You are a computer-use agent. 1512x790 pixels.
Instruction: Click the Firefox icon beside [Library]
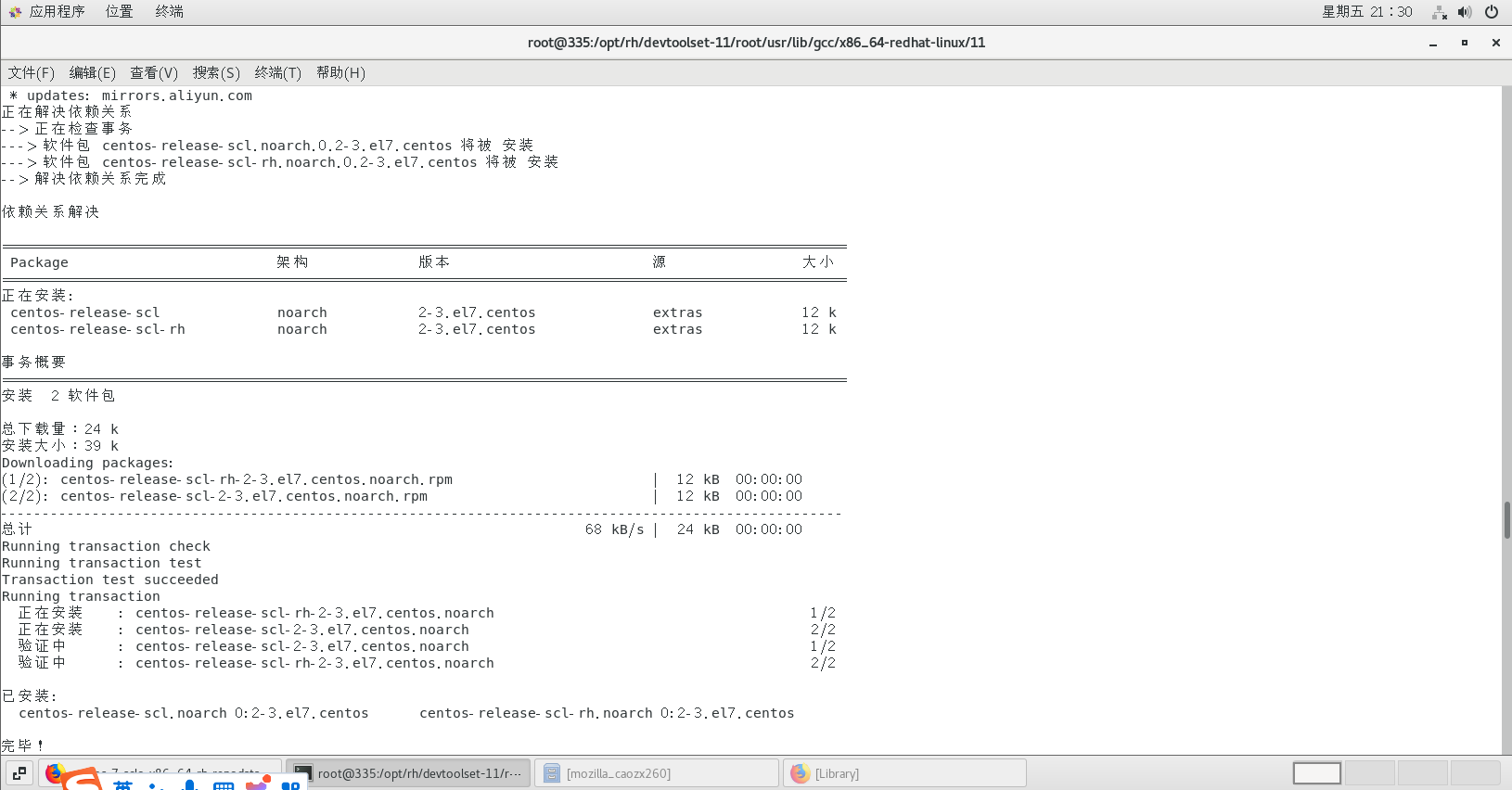click(801, 773)
